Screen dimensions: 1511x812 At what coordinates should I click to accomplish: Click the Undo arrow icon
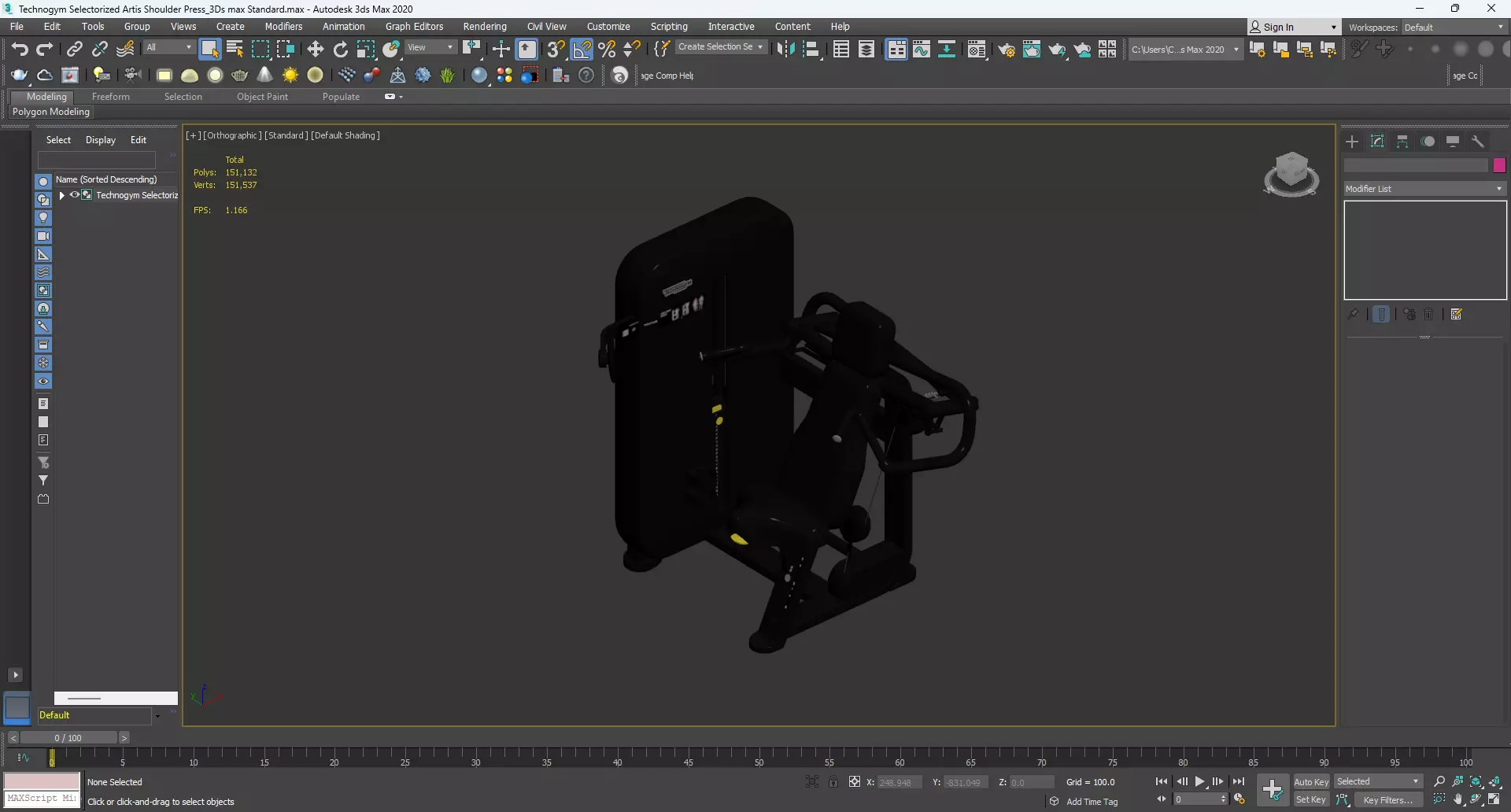pos(20,49)
